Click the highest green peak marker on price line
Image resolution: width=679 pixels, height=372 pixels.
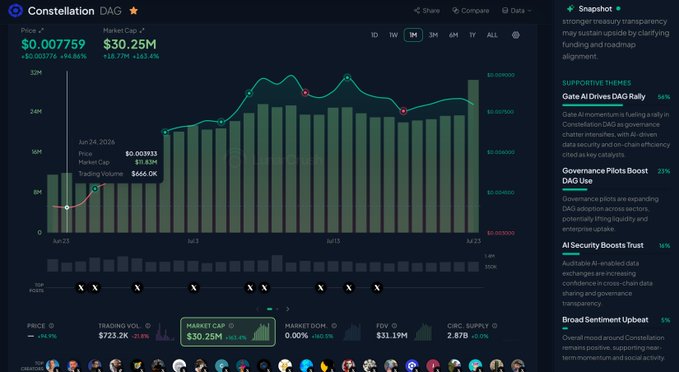347,78
